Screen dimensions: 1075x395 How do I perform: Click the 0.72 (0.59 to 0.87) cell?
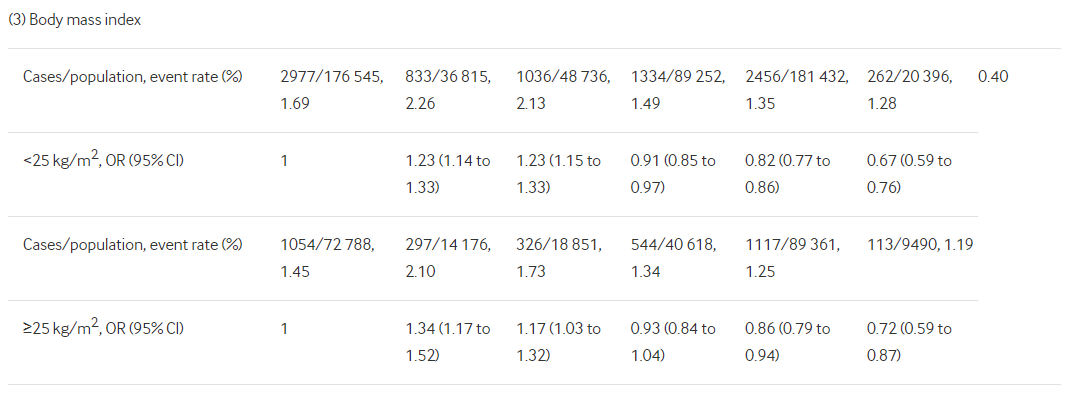(x=909, y=342)
